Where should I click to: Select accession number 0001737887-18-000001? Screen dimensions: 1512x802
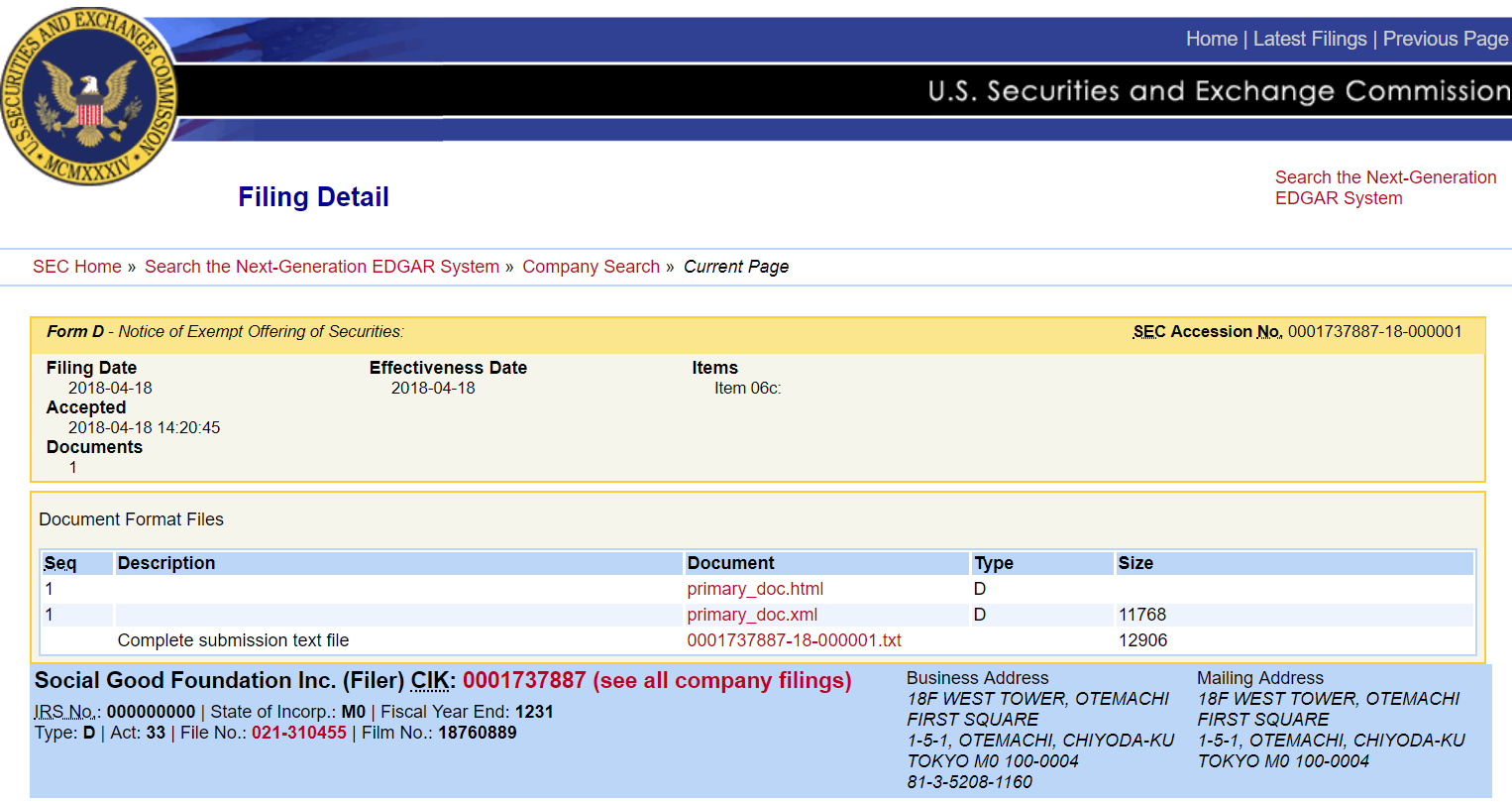pyautogui.click(x=1374, y=332)
